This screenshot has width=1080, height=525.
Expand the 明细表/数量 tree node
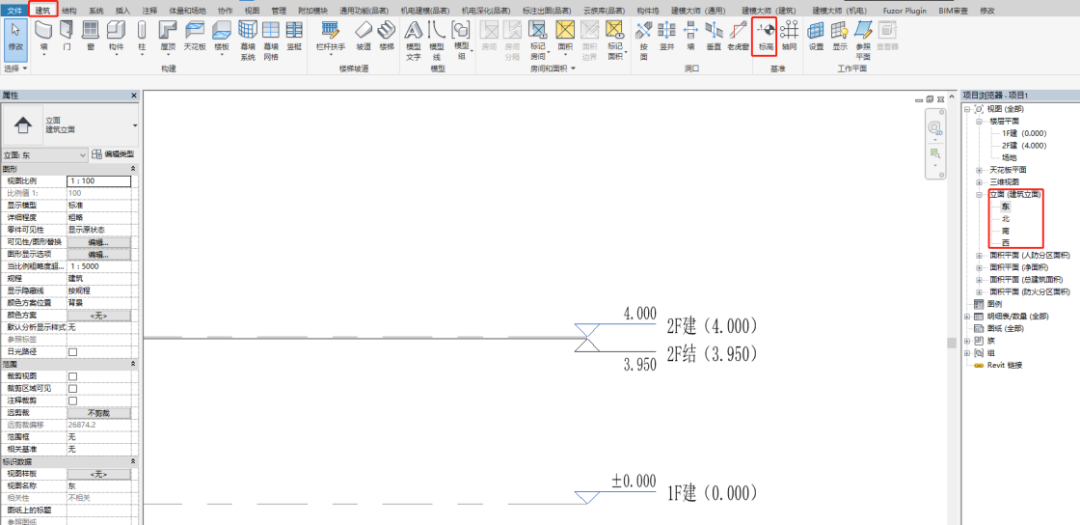pos(967,316)
